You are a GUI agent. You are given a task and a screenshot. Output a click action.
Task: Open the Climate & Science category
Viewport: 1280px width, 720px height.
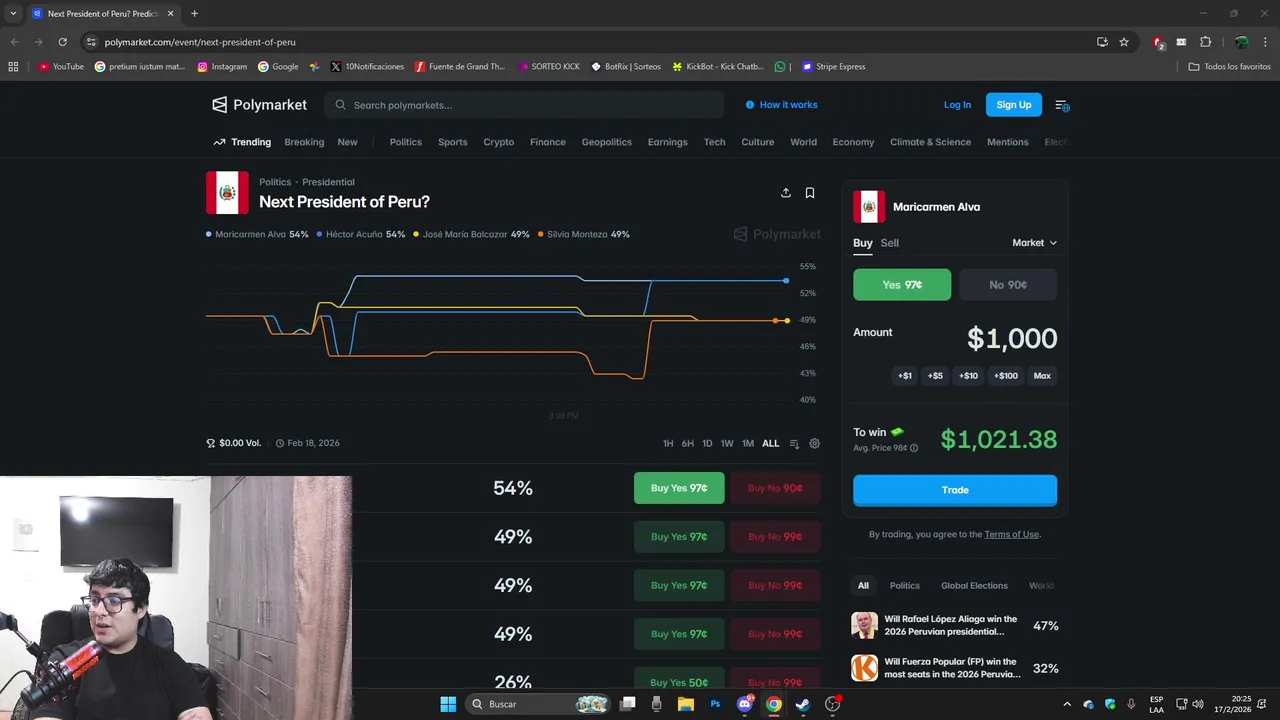(x=930, y=142)
